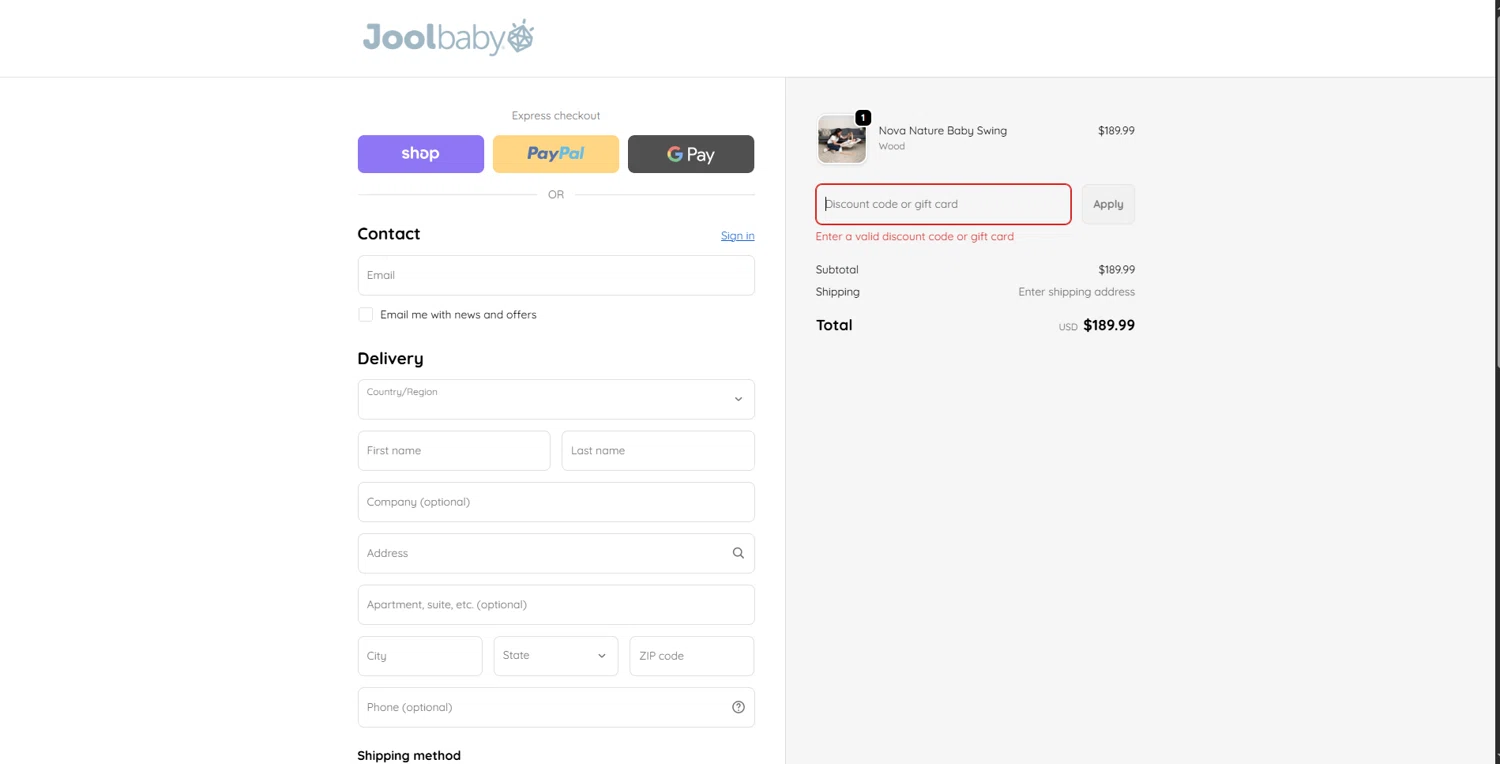This screenshot has width=1500, height=764.
Task: Click the Joolbaby logo
Action: 448,37
